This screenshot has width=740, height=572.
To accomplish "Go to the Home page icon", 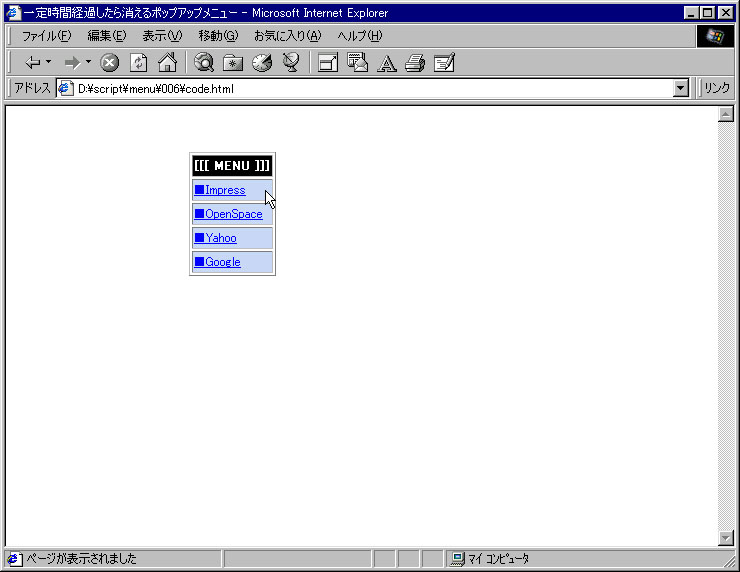I will tap(168, 62).
